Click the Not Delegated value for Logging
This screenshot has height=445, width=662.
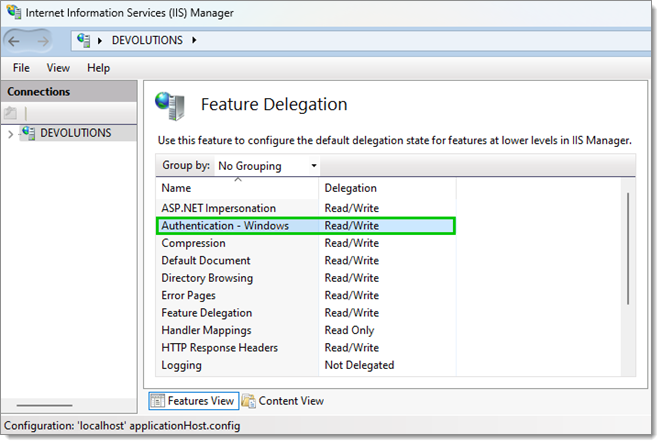point(359,365)
